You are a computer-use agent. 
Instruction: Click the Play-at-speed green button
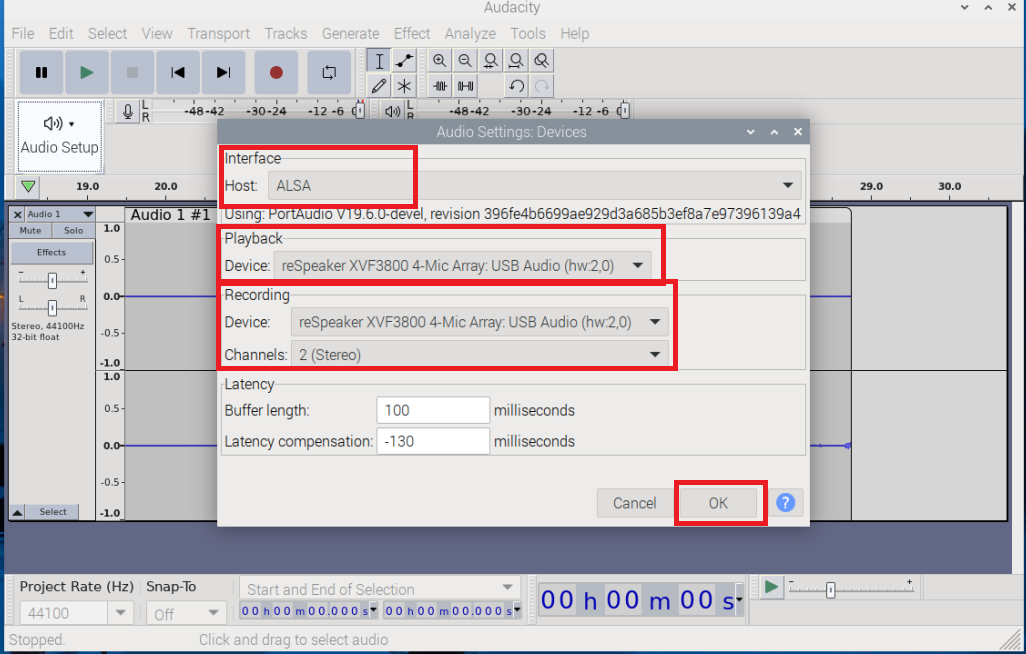pos(771,587)
